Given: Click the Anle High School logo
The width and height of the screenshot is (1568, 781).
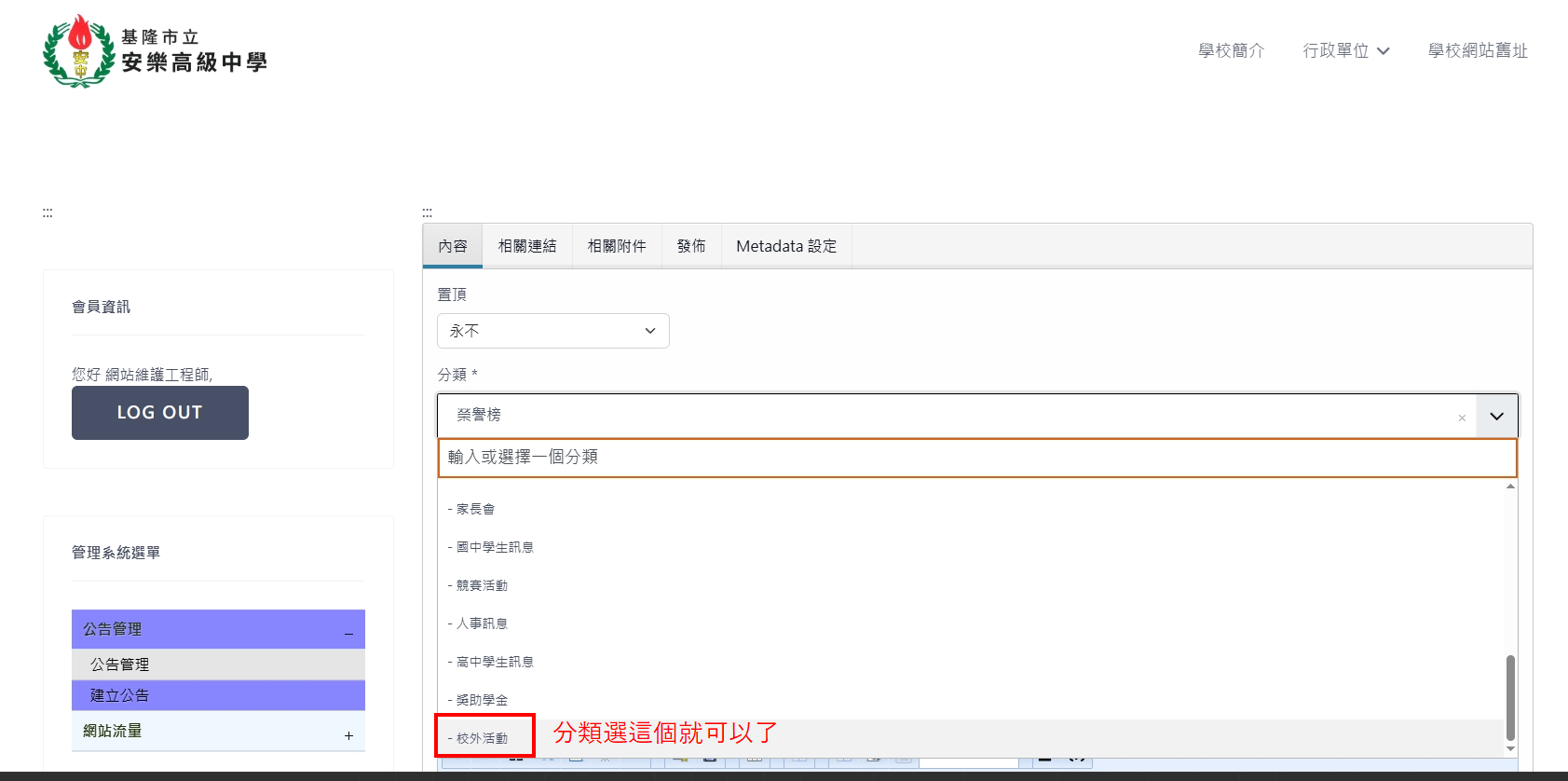Looking at the screenshot, I should [x=155, y=51].
